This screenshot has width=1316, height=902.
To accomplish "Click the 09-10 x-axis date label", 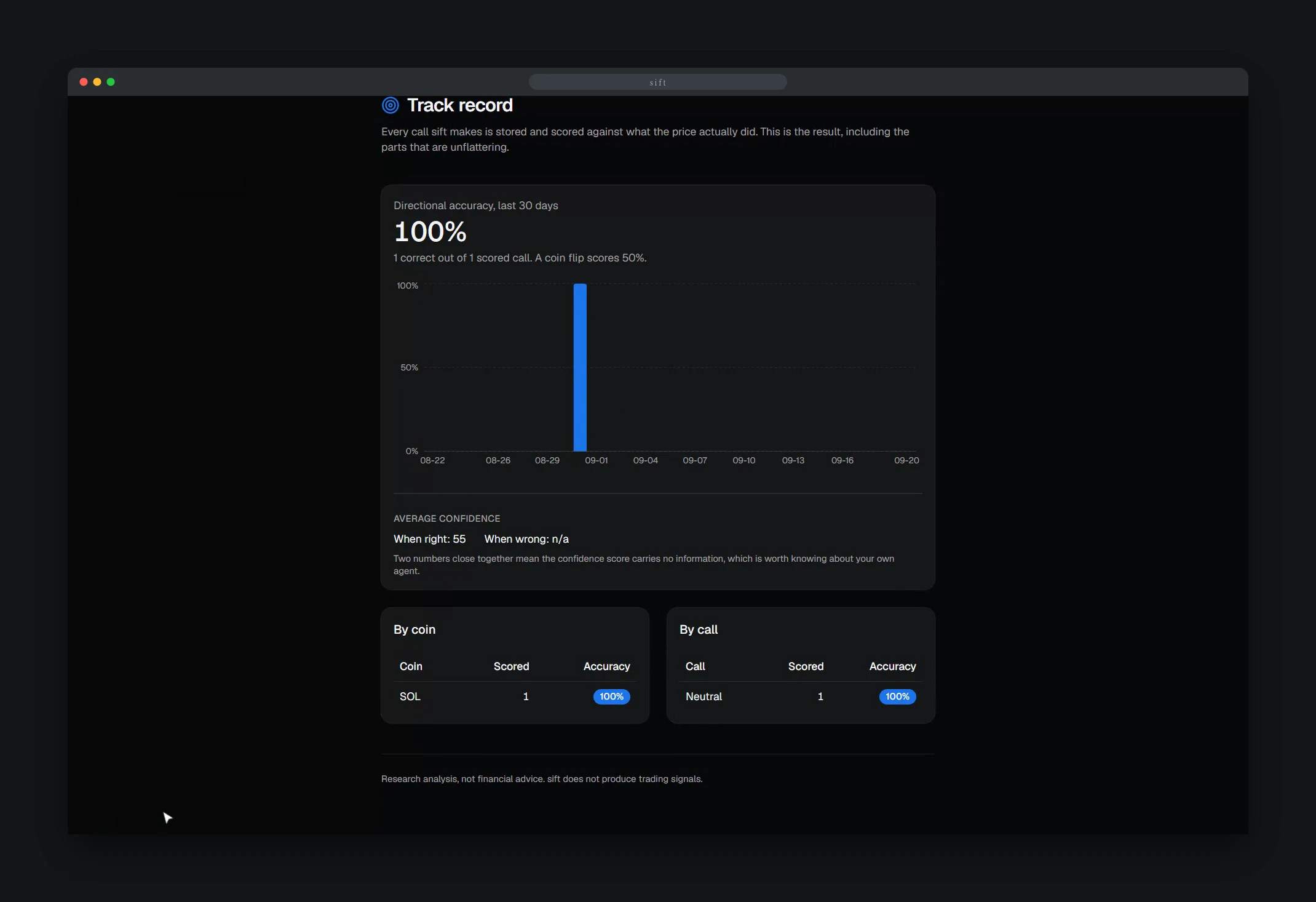I will click(x=743, y=460).
